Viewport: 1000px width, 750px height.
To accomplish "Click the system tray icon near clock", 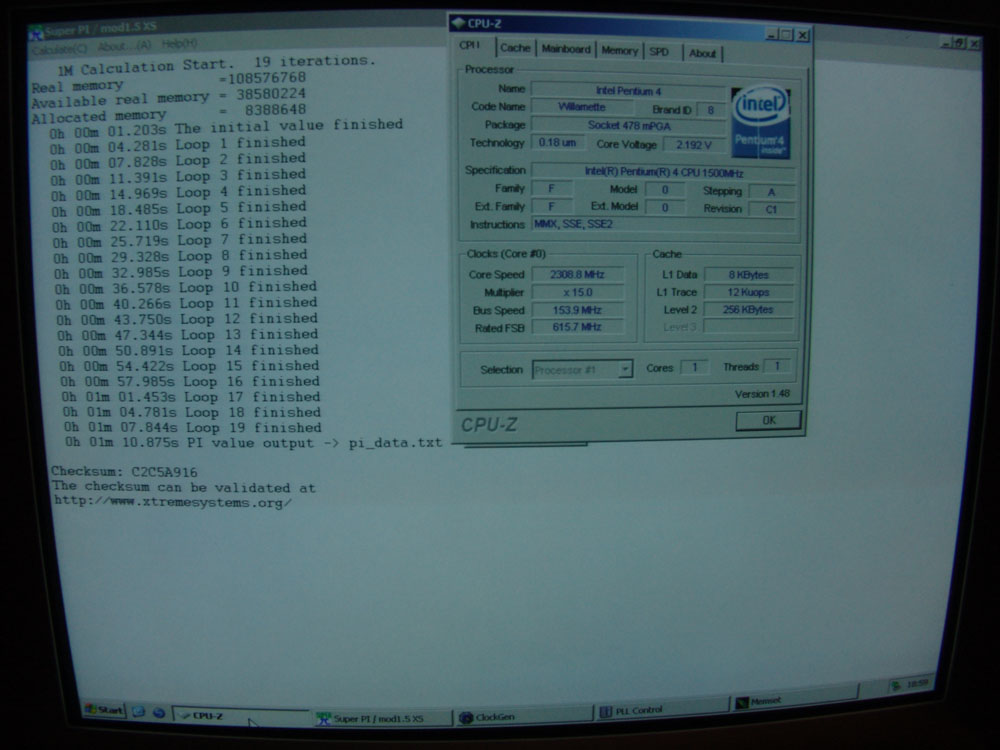I will pos(896,686).
